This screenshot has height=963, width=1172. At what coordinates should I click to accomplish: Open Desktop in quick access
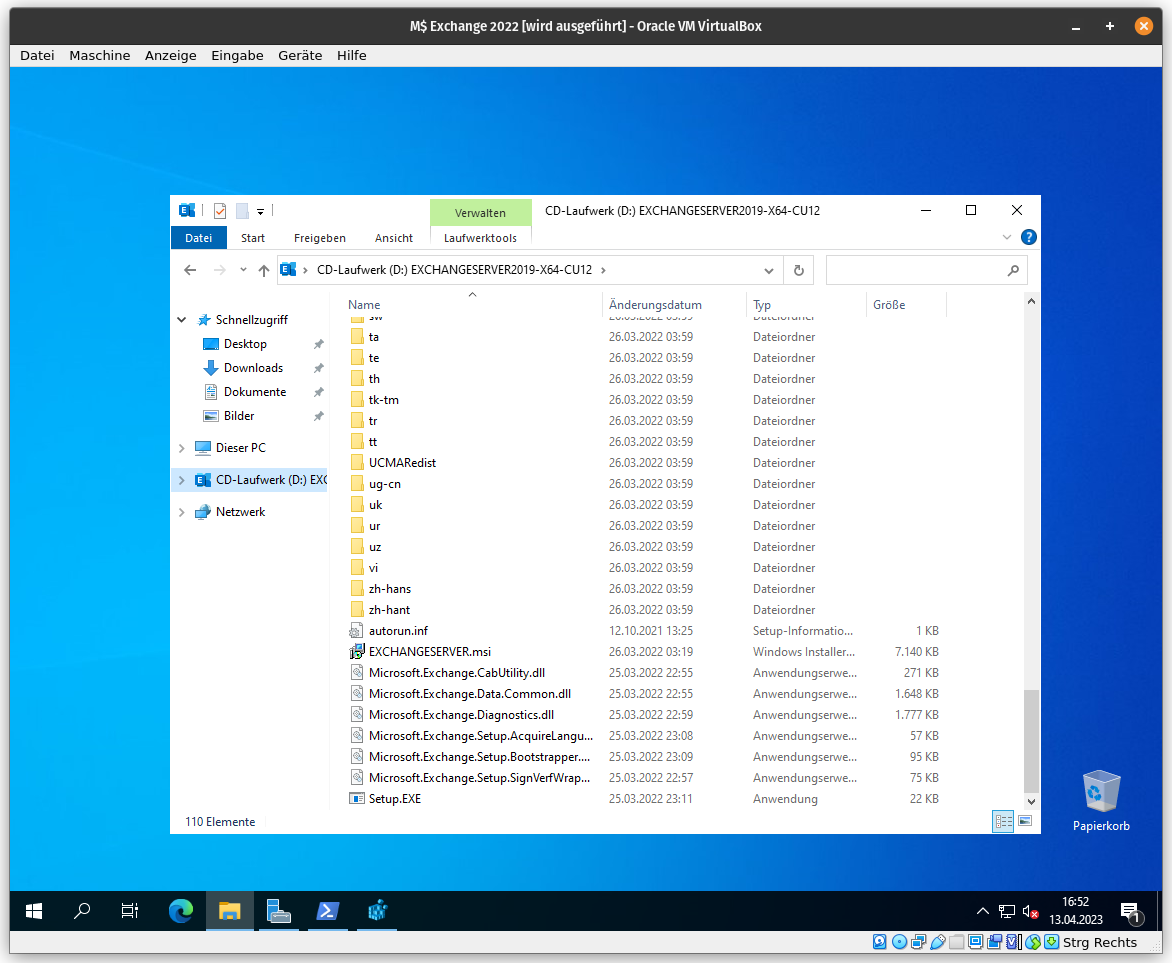point(245,344)
